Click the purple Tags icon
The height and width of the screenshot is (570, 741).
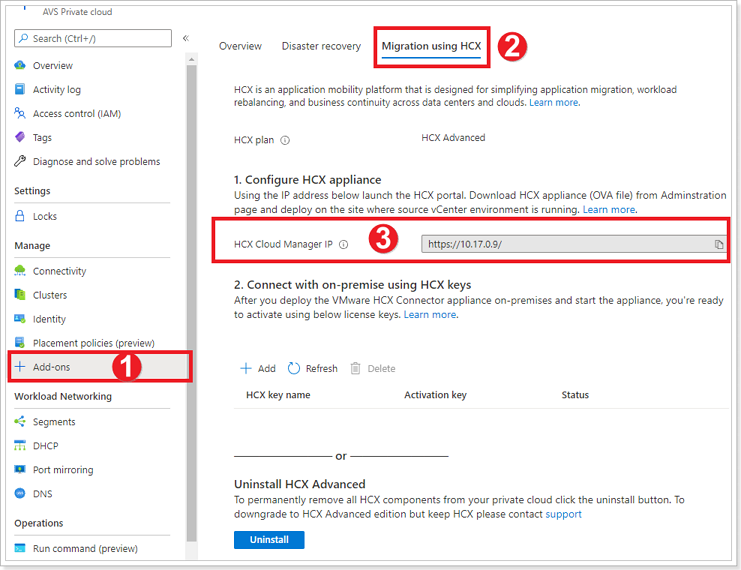20,137
